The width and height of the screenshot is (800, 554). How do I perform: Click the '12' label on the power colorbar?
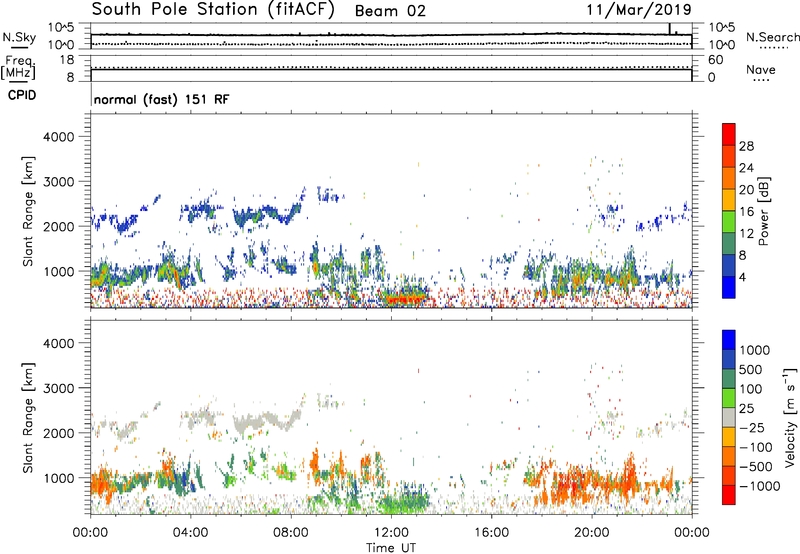point(746,234)
